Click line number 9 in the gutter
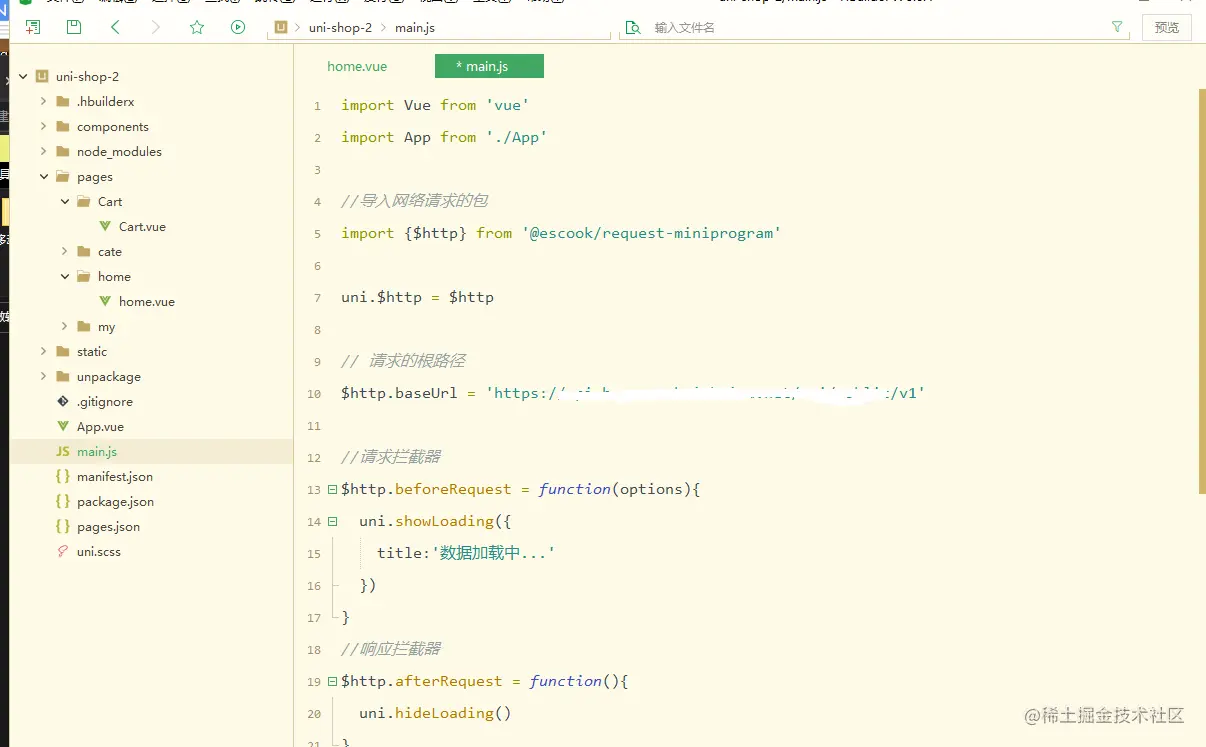Screen dimensions: 1206x747 coord(317,362)
